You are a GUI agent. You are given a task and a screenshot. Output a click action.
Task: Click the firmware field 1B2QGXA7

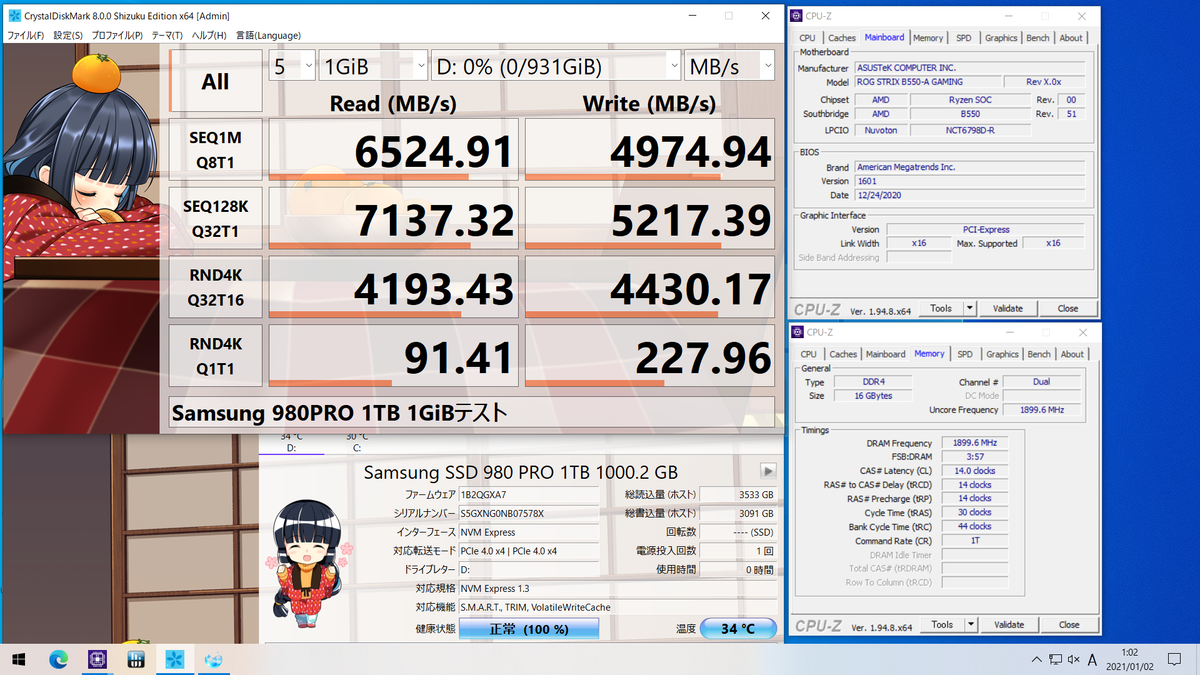(x=529, y=494)
